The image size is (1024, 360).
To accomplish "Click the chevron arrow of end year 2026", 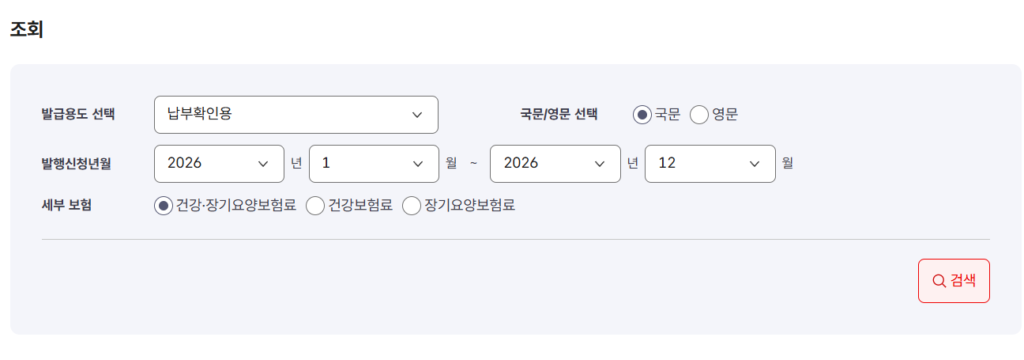I will (600, 163).
